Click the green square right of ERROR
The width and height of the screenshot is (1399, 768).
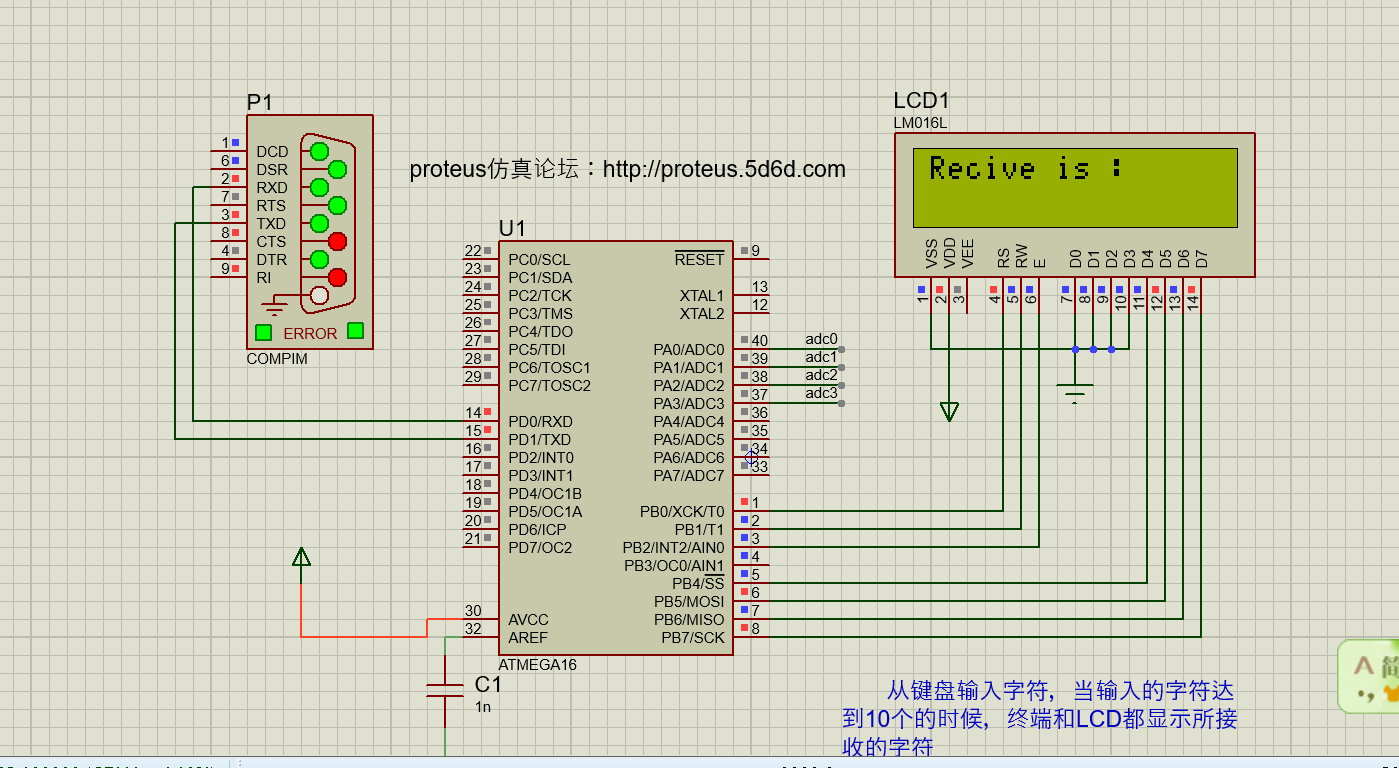click(x=355, y=331)
